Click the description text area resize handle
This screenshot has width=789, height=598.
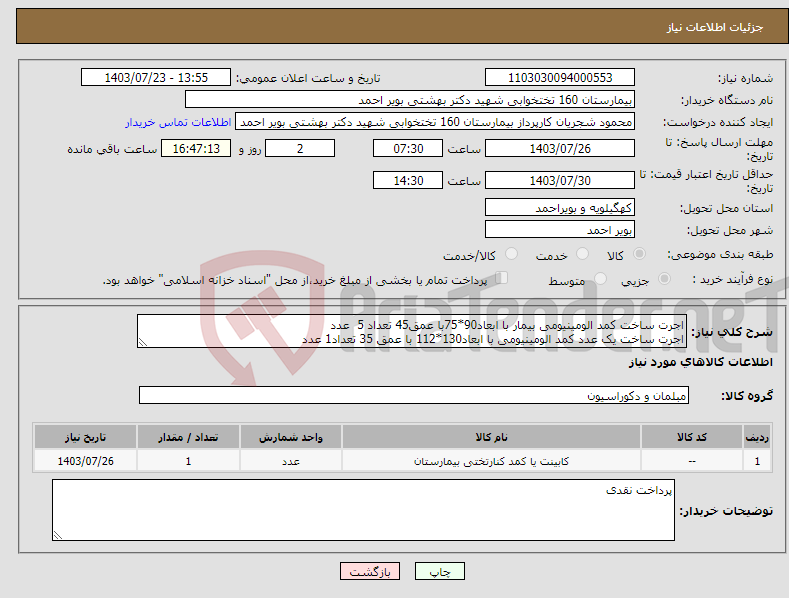(x=143, y=342)
